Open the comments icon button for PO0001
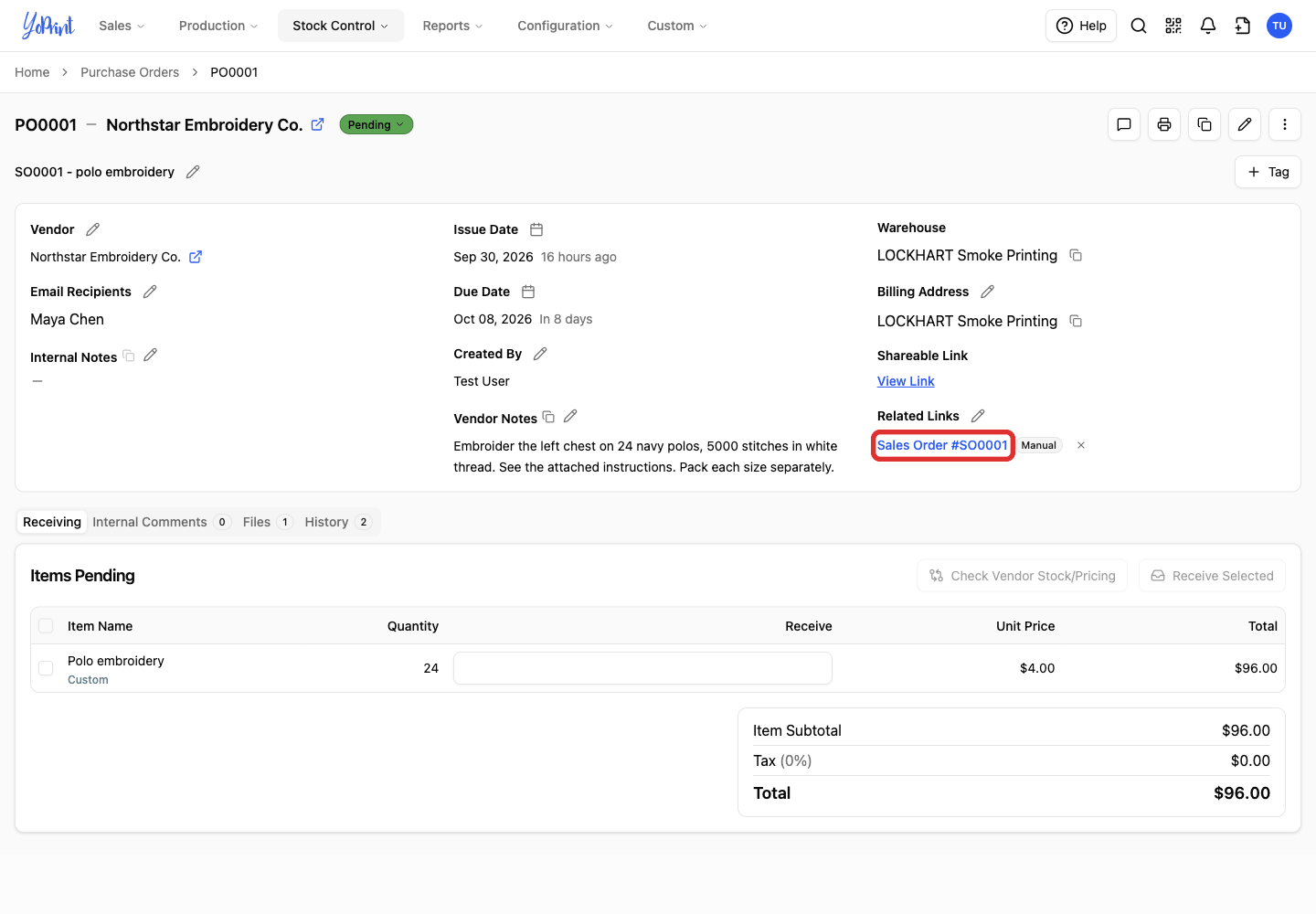1316x914 pixels. [1124, 124]
